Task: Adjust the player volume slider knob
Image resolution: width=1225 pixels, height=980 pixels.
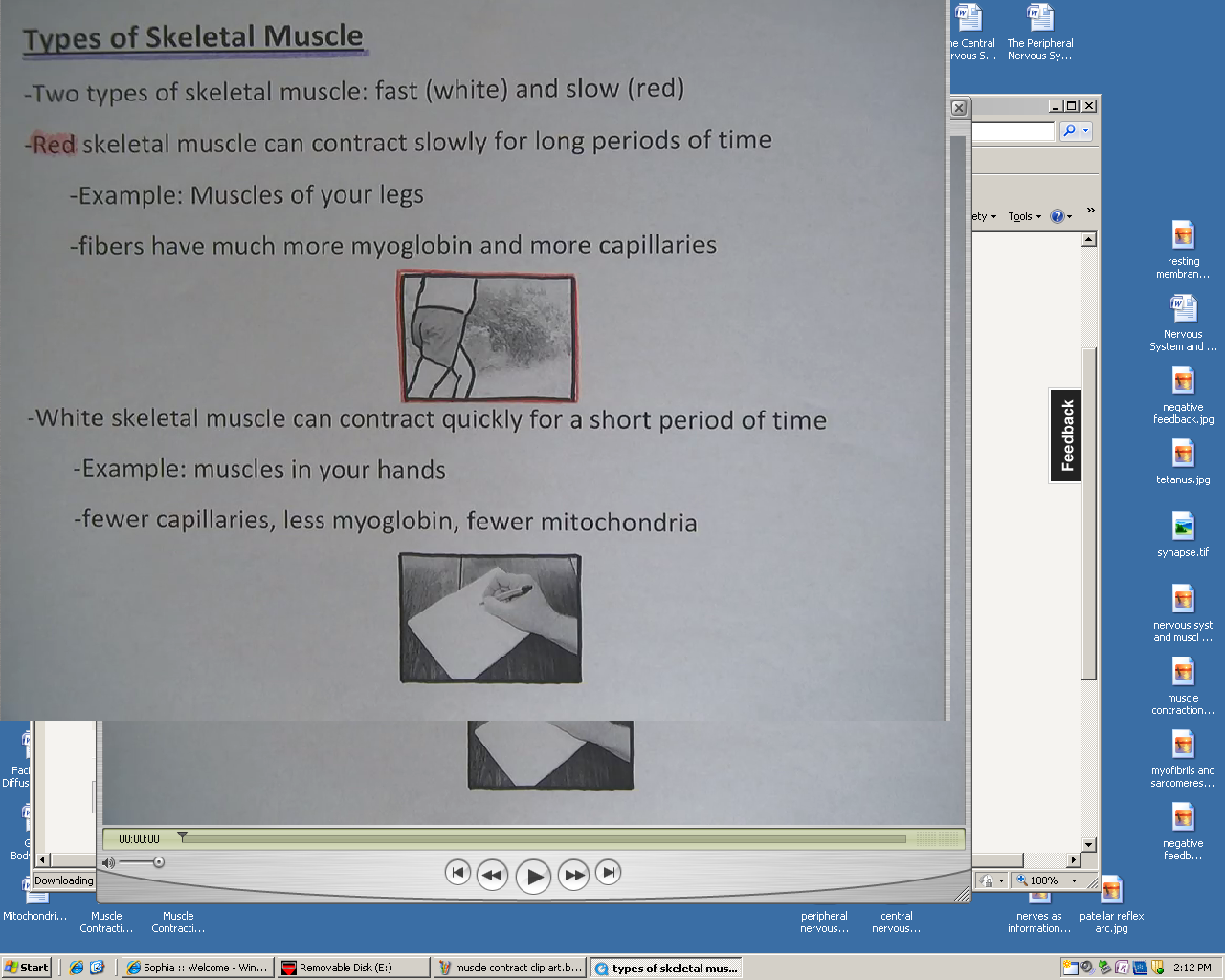Action: (159, 862)
